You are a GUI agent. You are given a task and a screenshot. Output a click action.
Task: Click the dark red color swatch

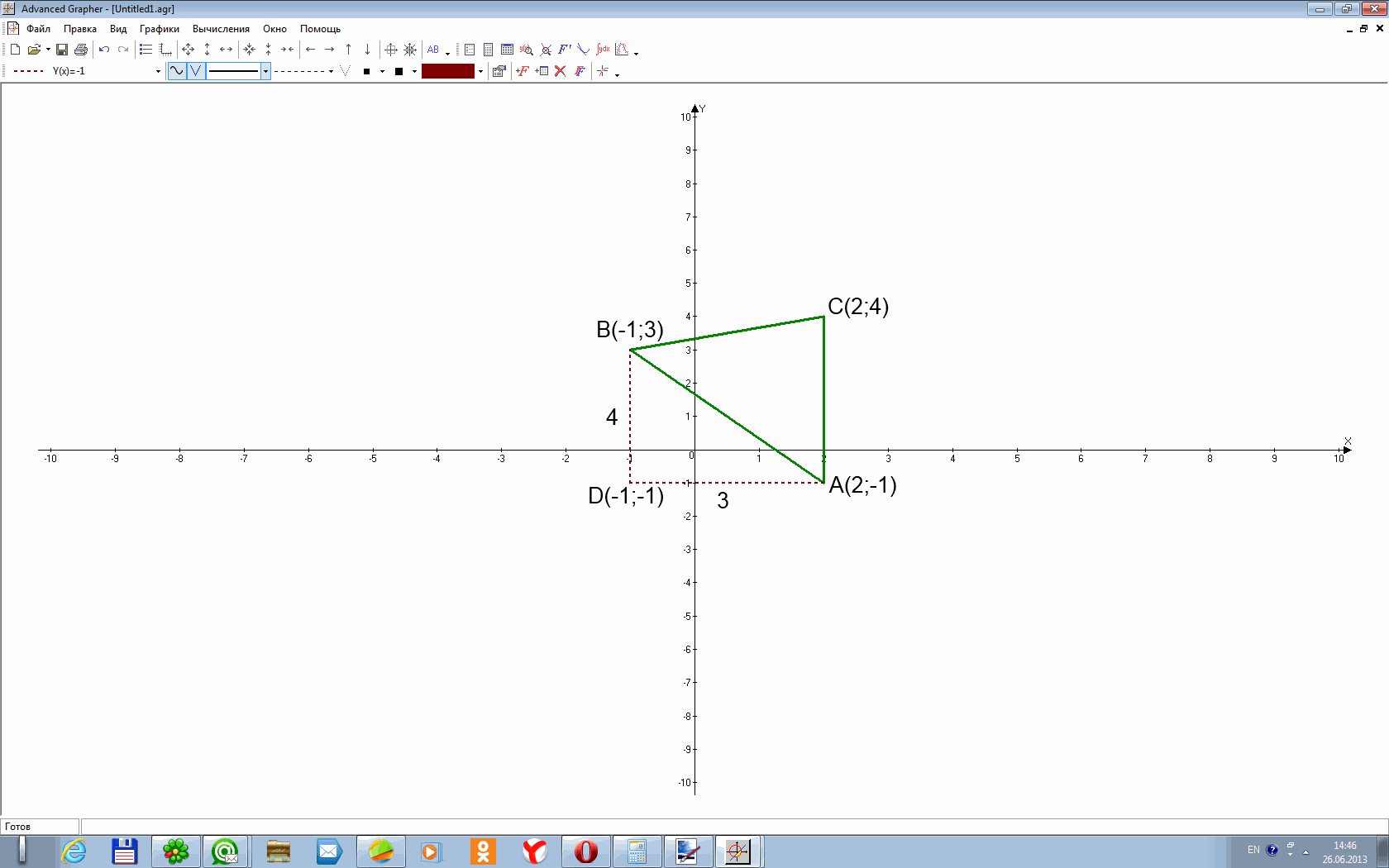[447, 71]
